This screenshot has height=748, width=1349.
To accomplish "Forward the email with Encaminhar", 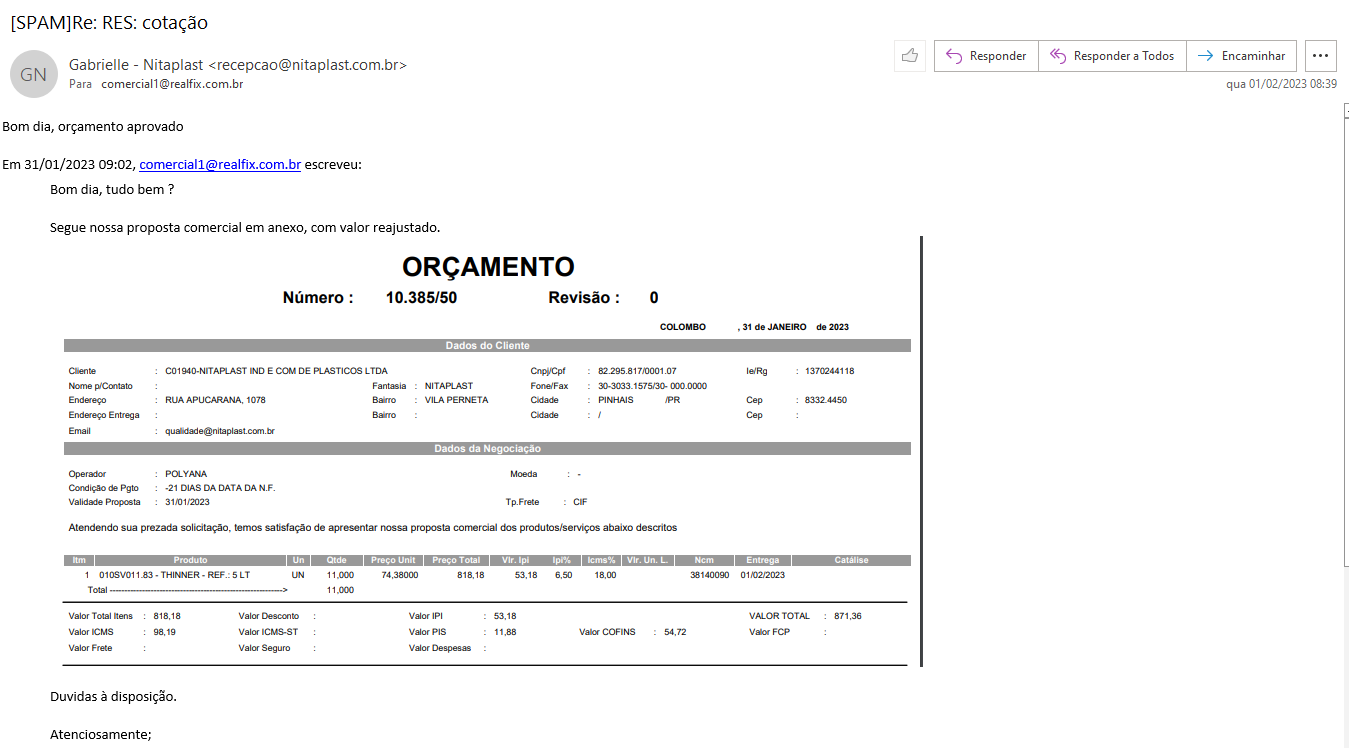I will 1241,56.
